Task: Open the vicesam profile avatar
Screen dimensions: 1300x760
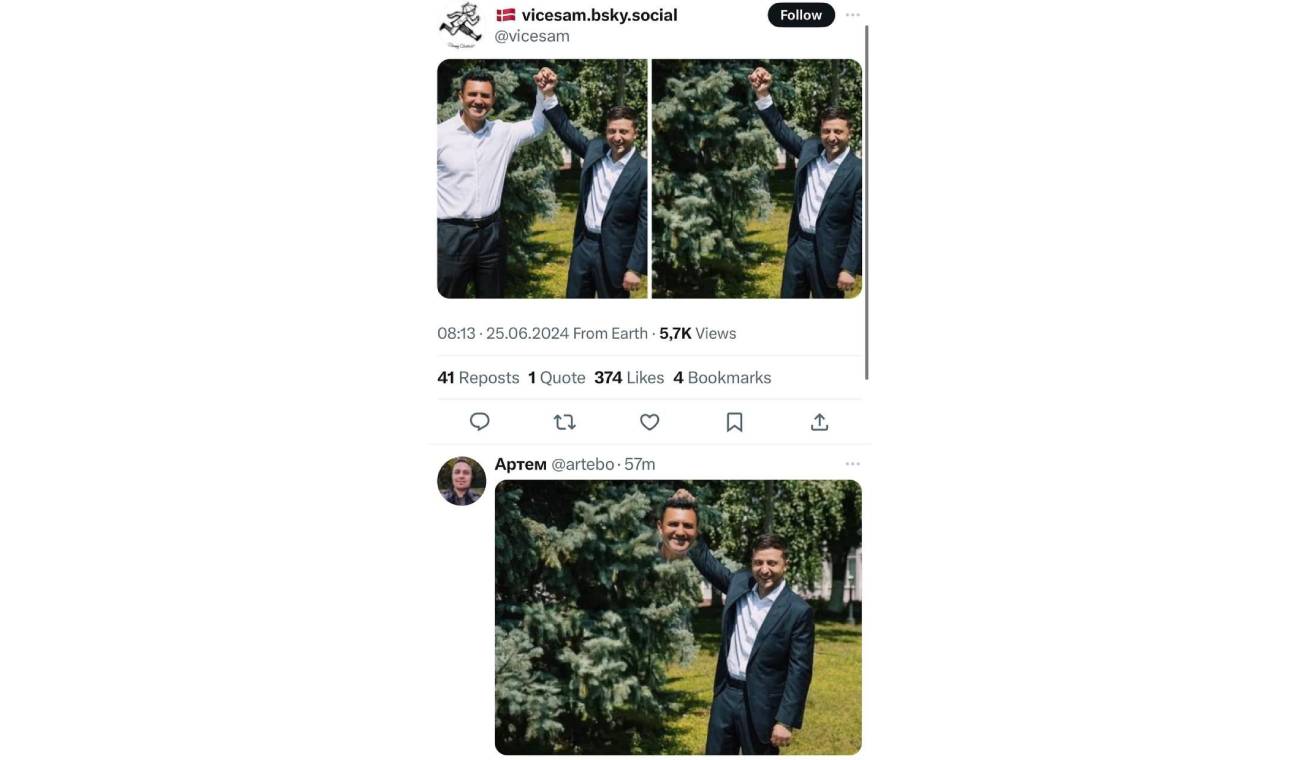Action: click(460, 25)
